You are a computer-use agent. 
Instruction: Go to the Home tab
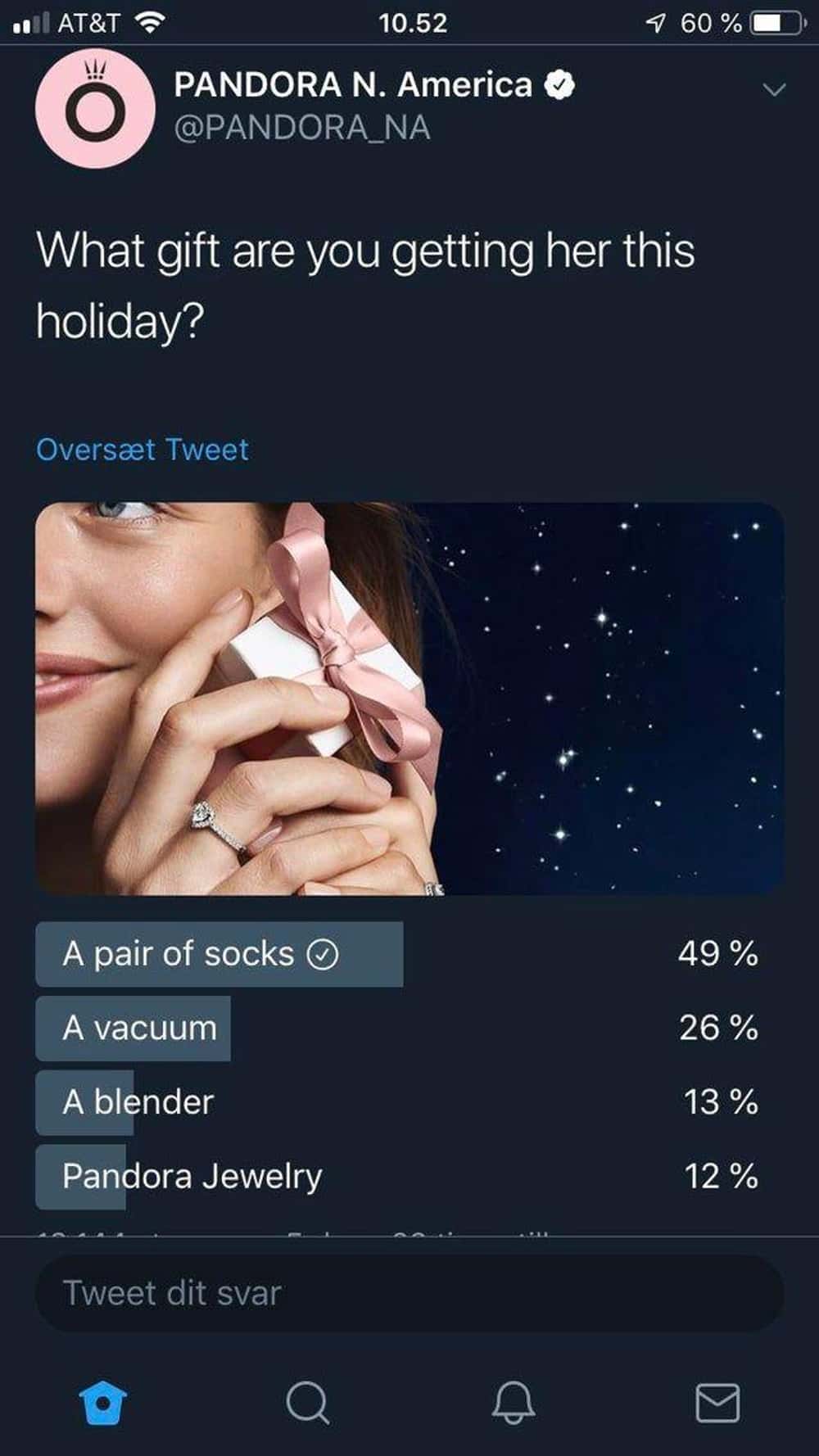(x=103, y=1404)
